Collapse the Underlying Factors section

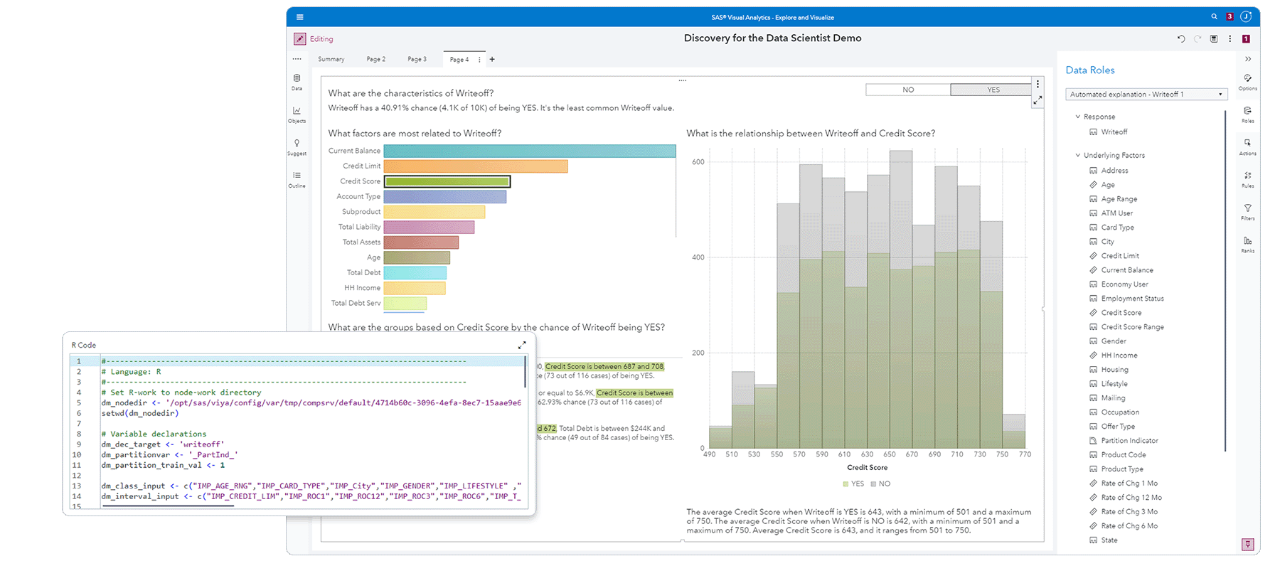pos(1078,155)
